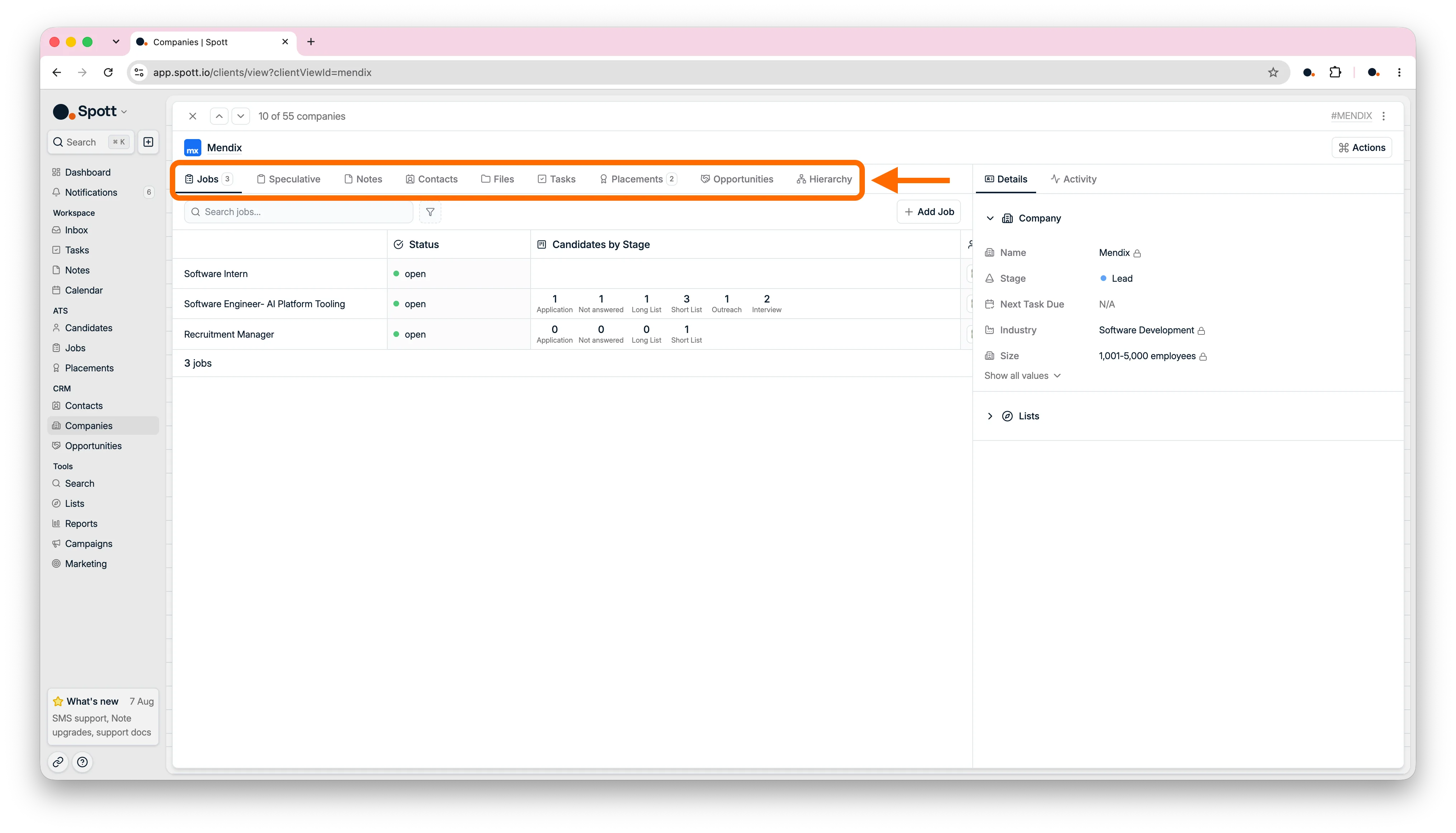The height and width of the screenshot is (833, 1456).
Task: Open the Lead stage dropdown
Action: click(1116, 279)
